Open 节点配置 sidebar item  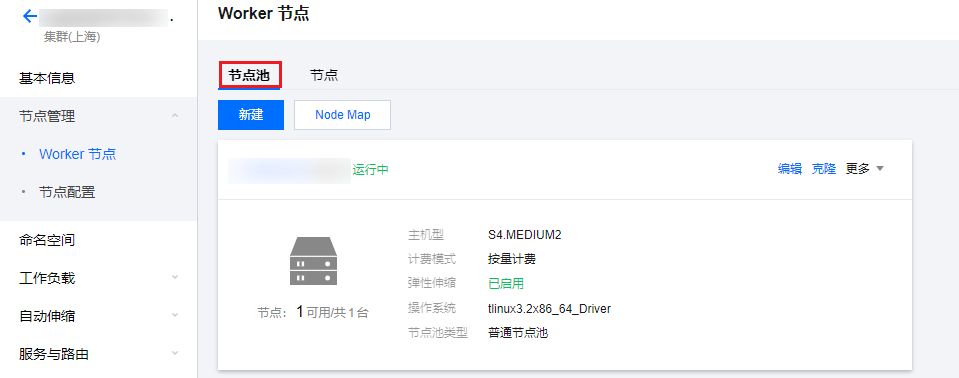(x=67, y=192)
